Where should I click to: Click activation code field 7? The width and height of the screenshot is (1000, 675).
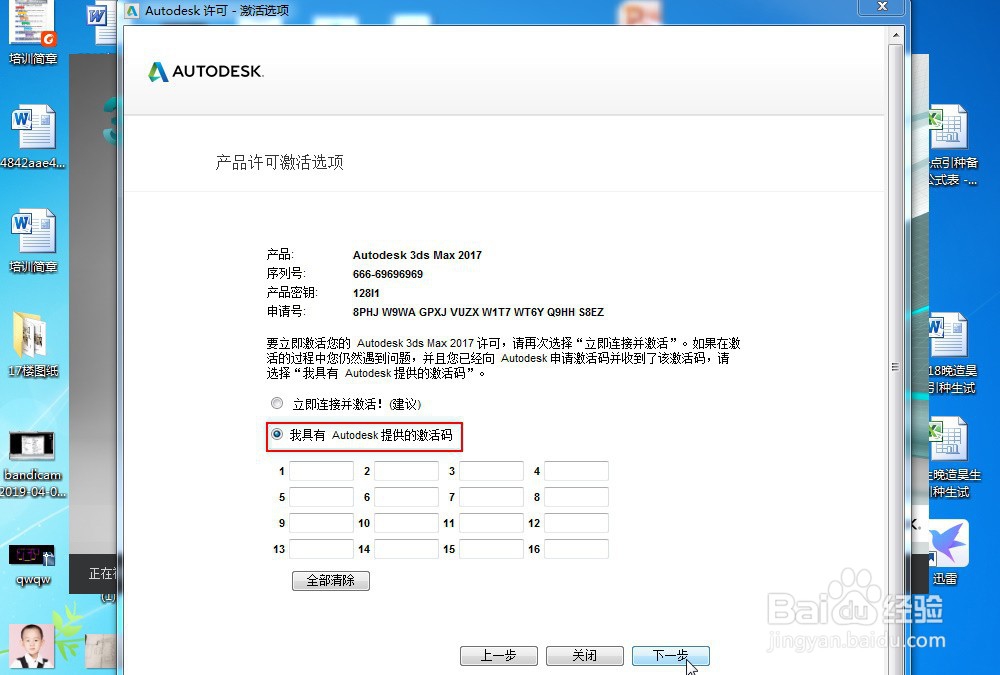tap(491, 497)
